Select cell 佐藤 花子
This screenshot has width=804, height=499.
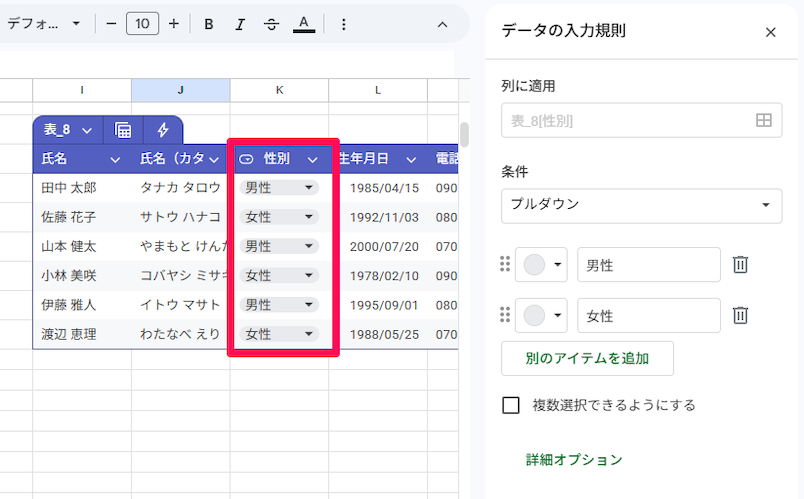82,217
